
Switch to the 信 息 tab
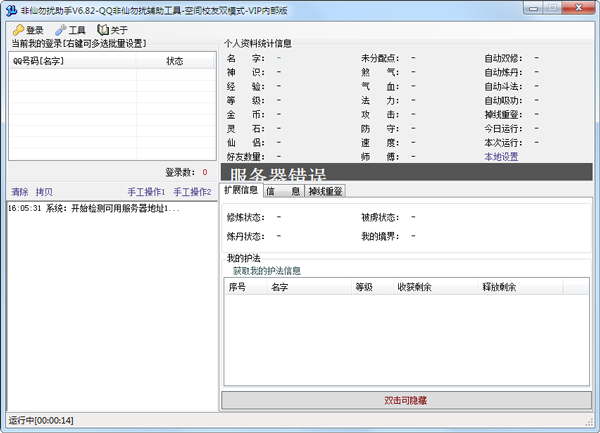(283, 191)
